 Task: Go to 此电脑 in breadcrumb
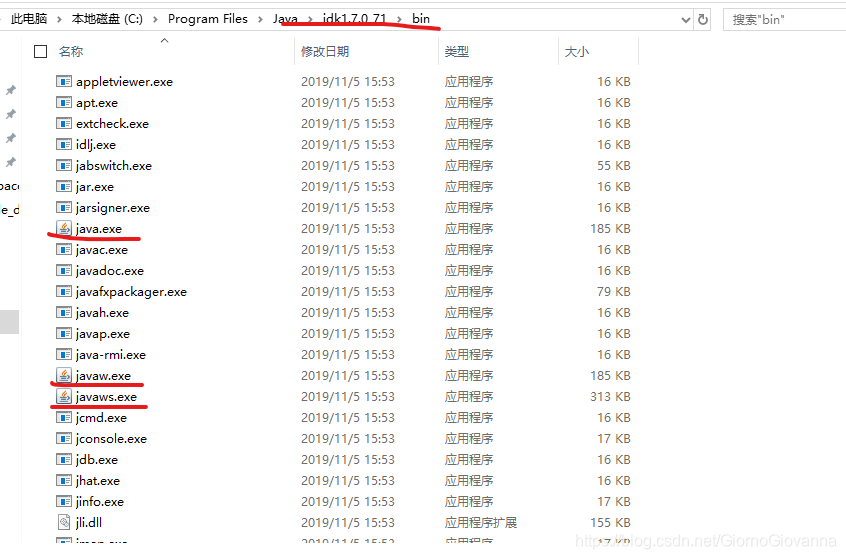29,19
